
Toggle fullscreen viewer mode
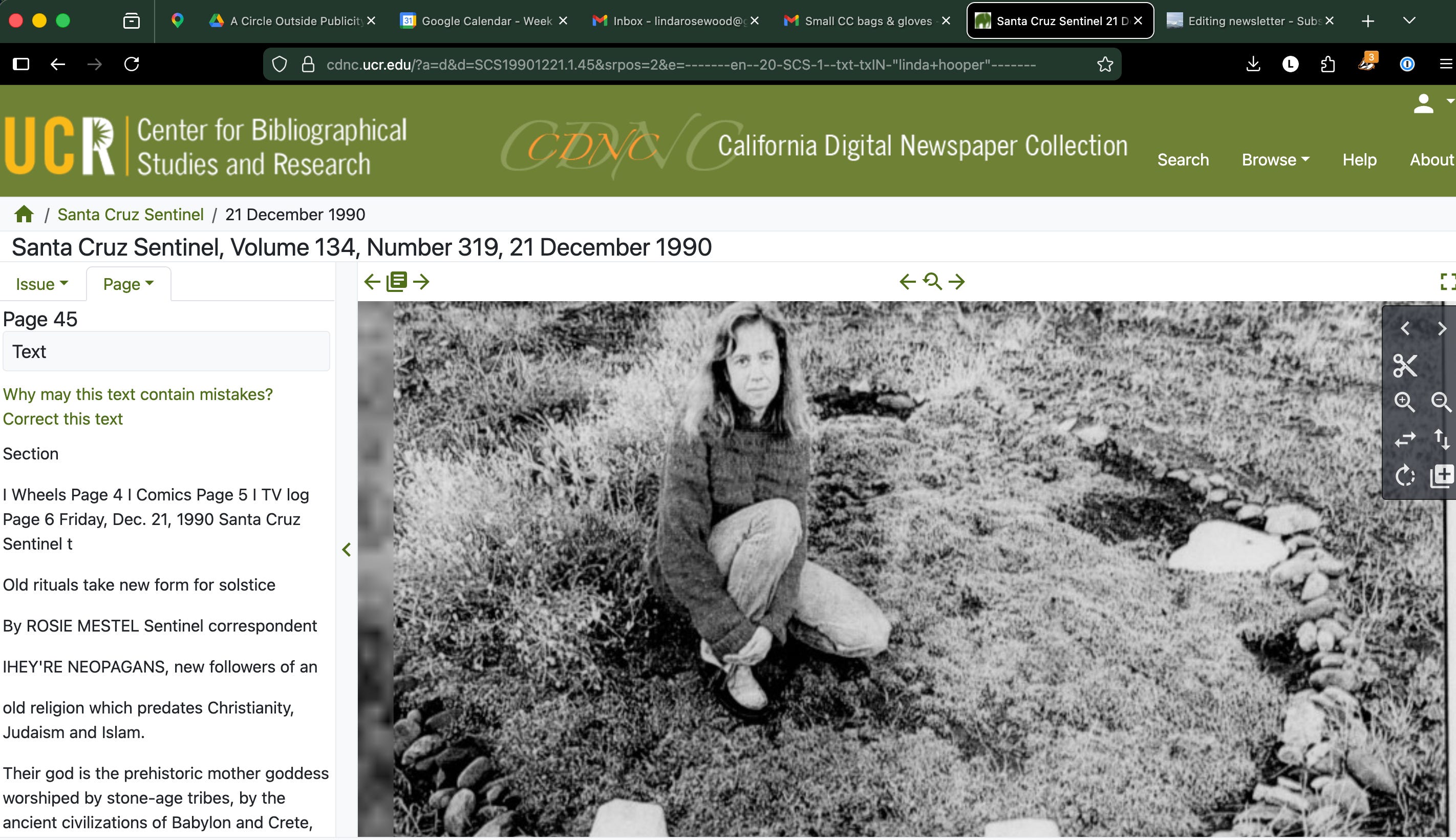(x=1447, y=282)
